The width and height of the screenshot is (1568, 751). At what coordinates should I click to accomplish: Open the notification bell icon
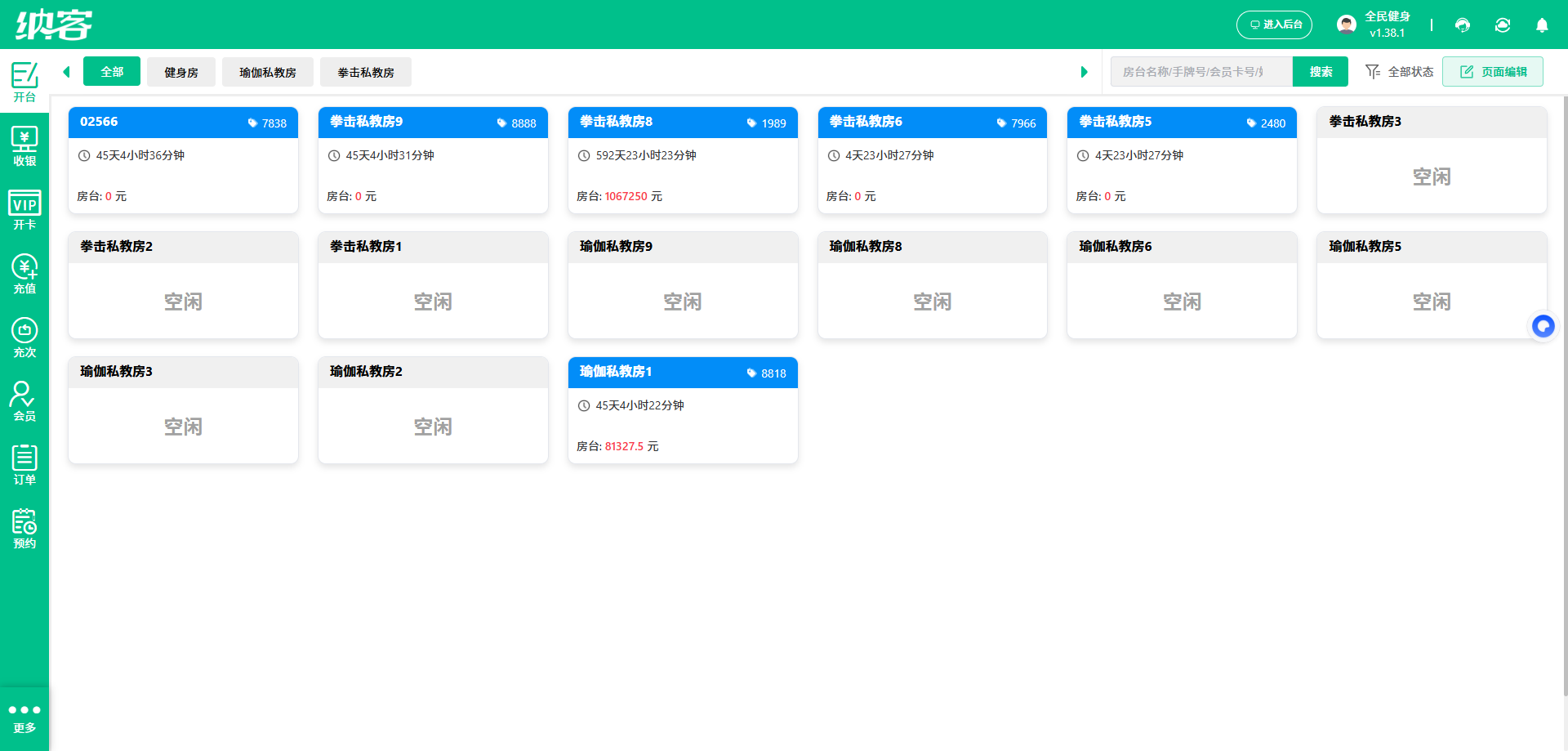(1542, 25)
